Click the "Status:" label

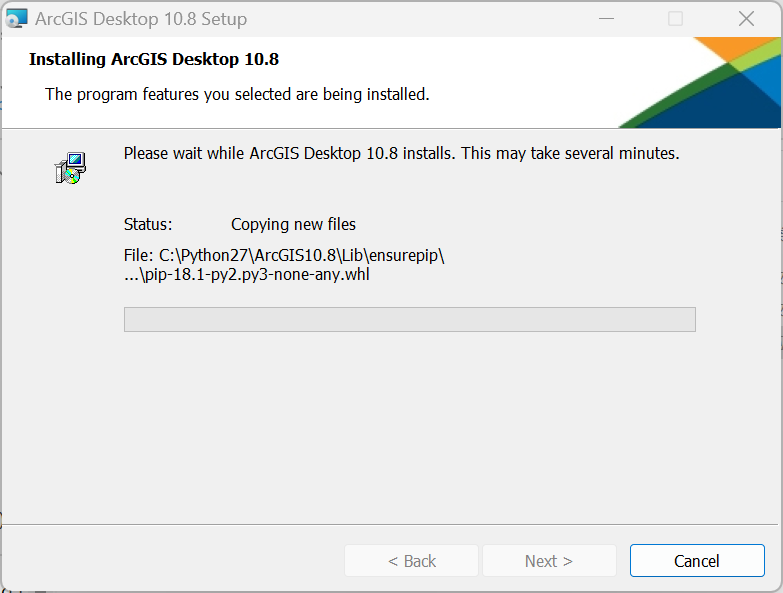(148, 224)
